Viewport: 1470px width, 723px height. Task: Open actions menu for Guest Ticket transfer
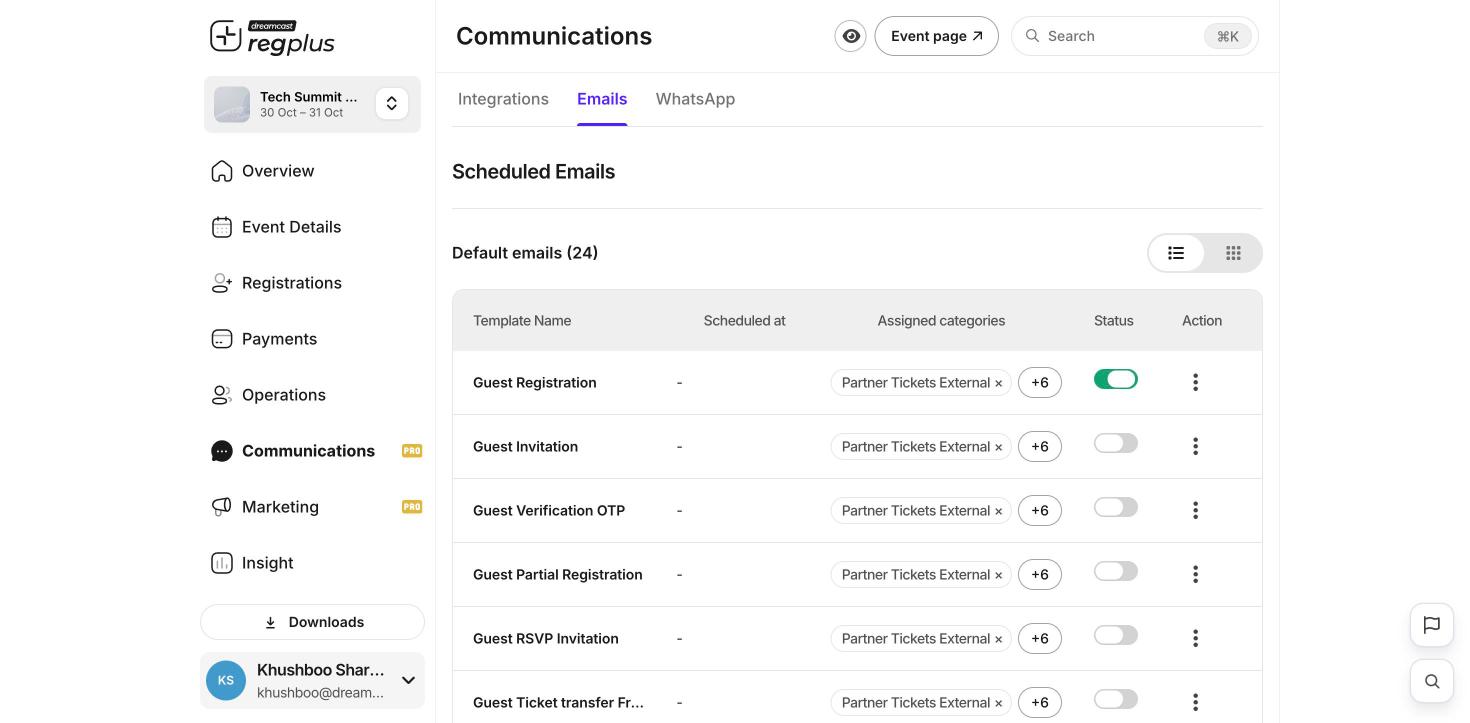point(1195,702)
